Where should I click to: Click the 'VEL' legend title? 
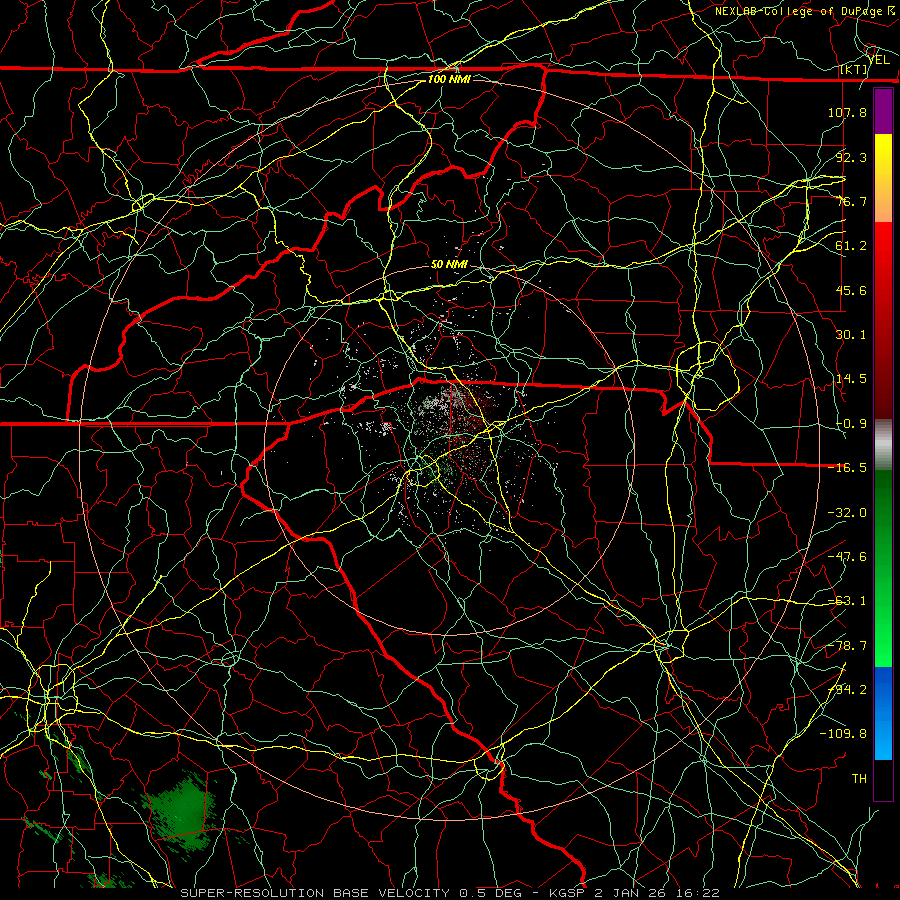click(879, 60)
